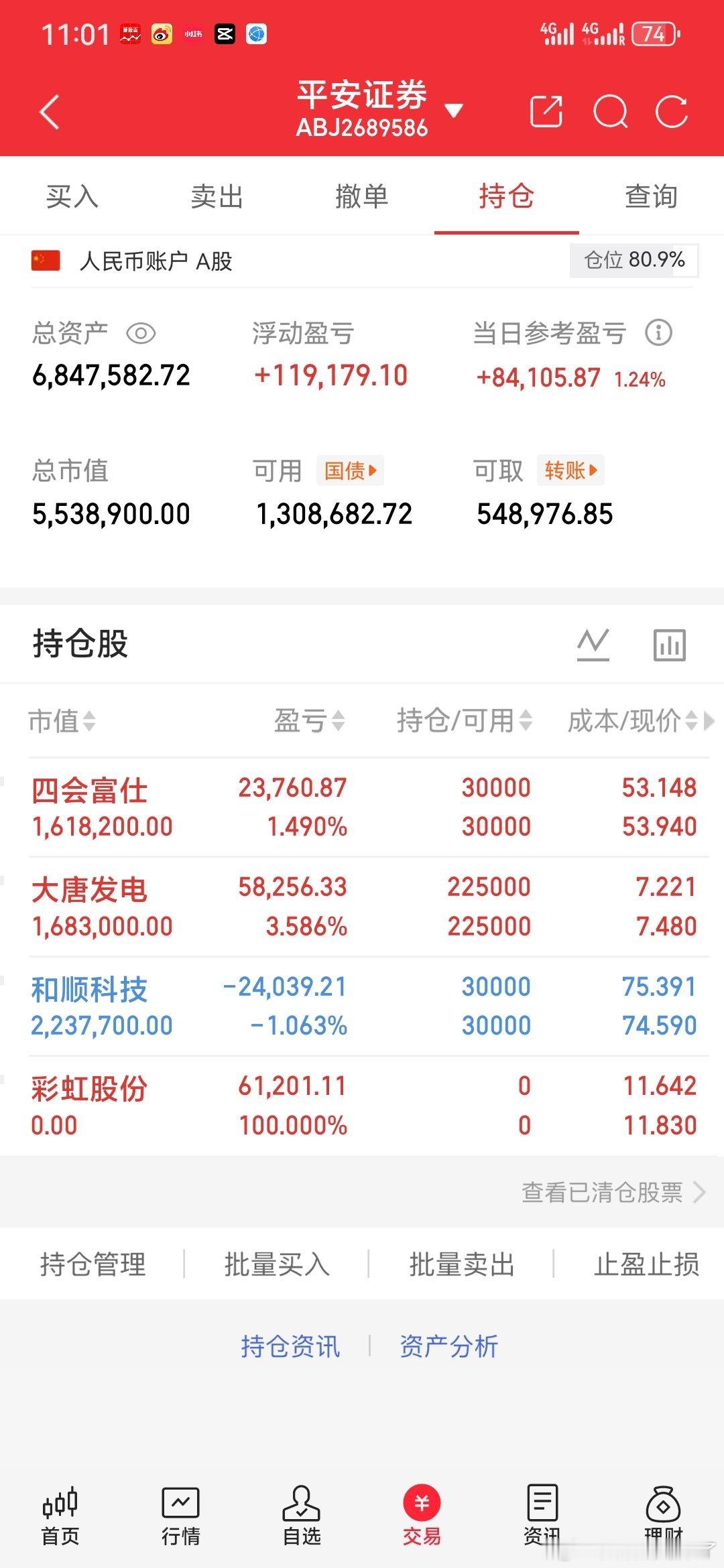The width and height of the screenshot is (724, 1568).
Task: Tap the available funds 1,308,682.72
Action: [x=334, y=514]
